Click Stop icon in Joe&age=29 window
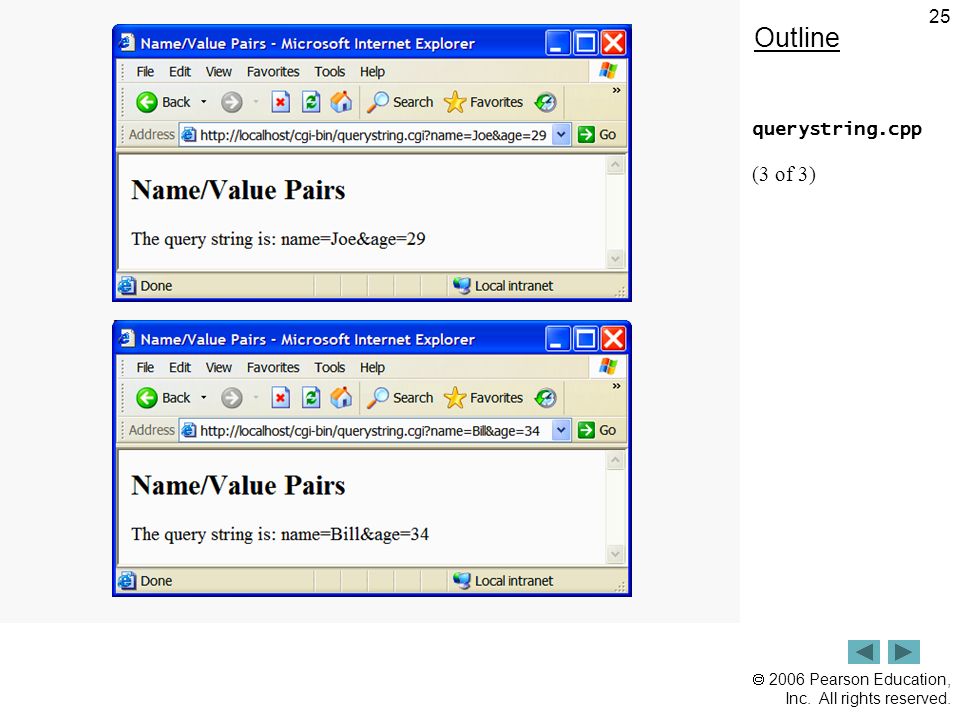 pos(280,102)
